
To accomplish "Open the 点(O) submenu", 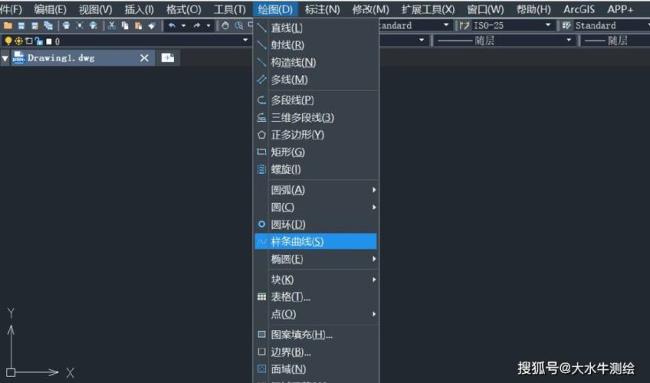I will (316, 314).
